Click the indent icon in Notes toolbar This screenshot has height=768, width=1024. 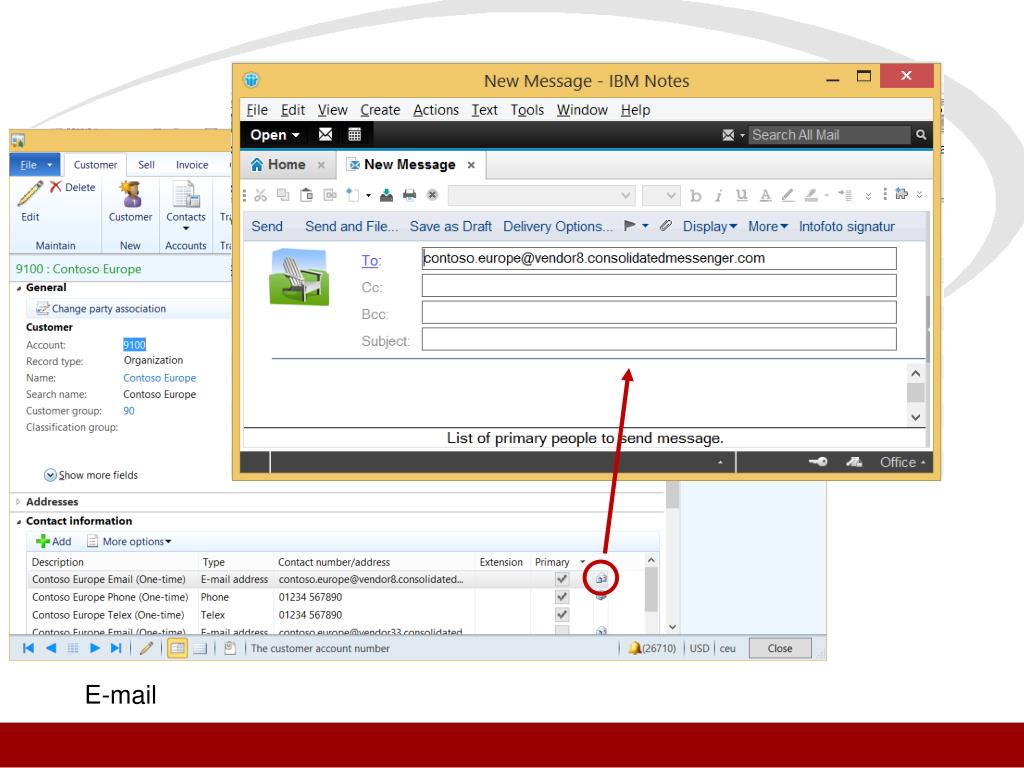845,195
